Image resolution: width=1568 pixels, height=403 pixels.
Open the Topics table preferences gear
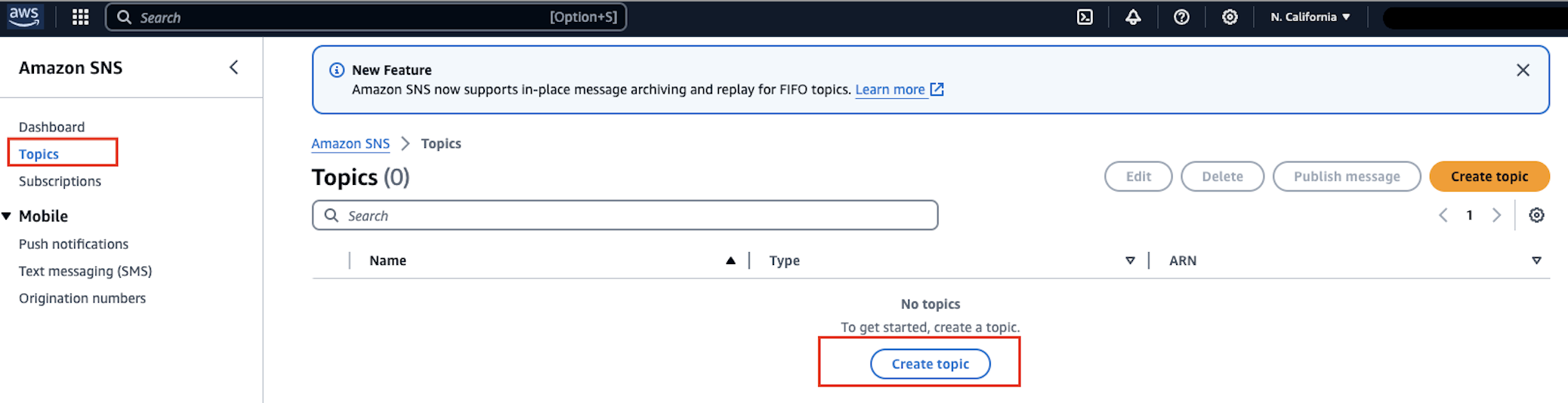click(1536, 215)
